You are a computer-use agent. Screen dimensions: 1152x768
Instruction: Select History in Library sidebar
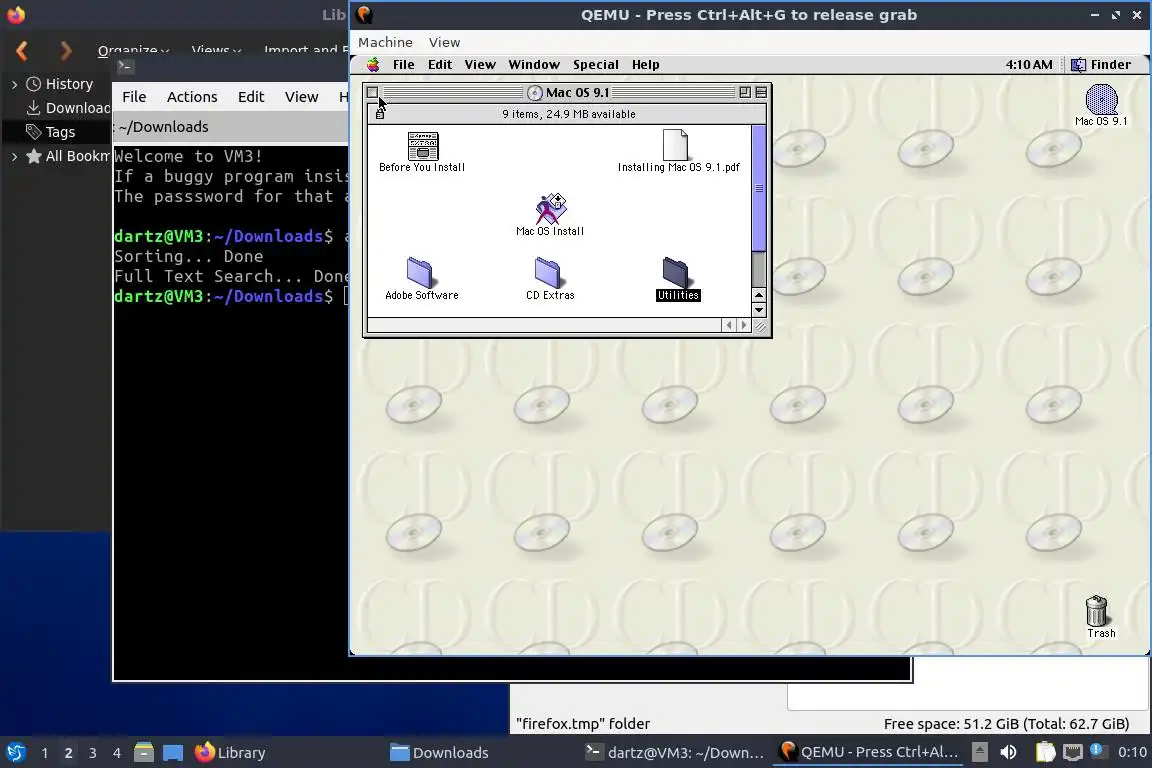60,85
